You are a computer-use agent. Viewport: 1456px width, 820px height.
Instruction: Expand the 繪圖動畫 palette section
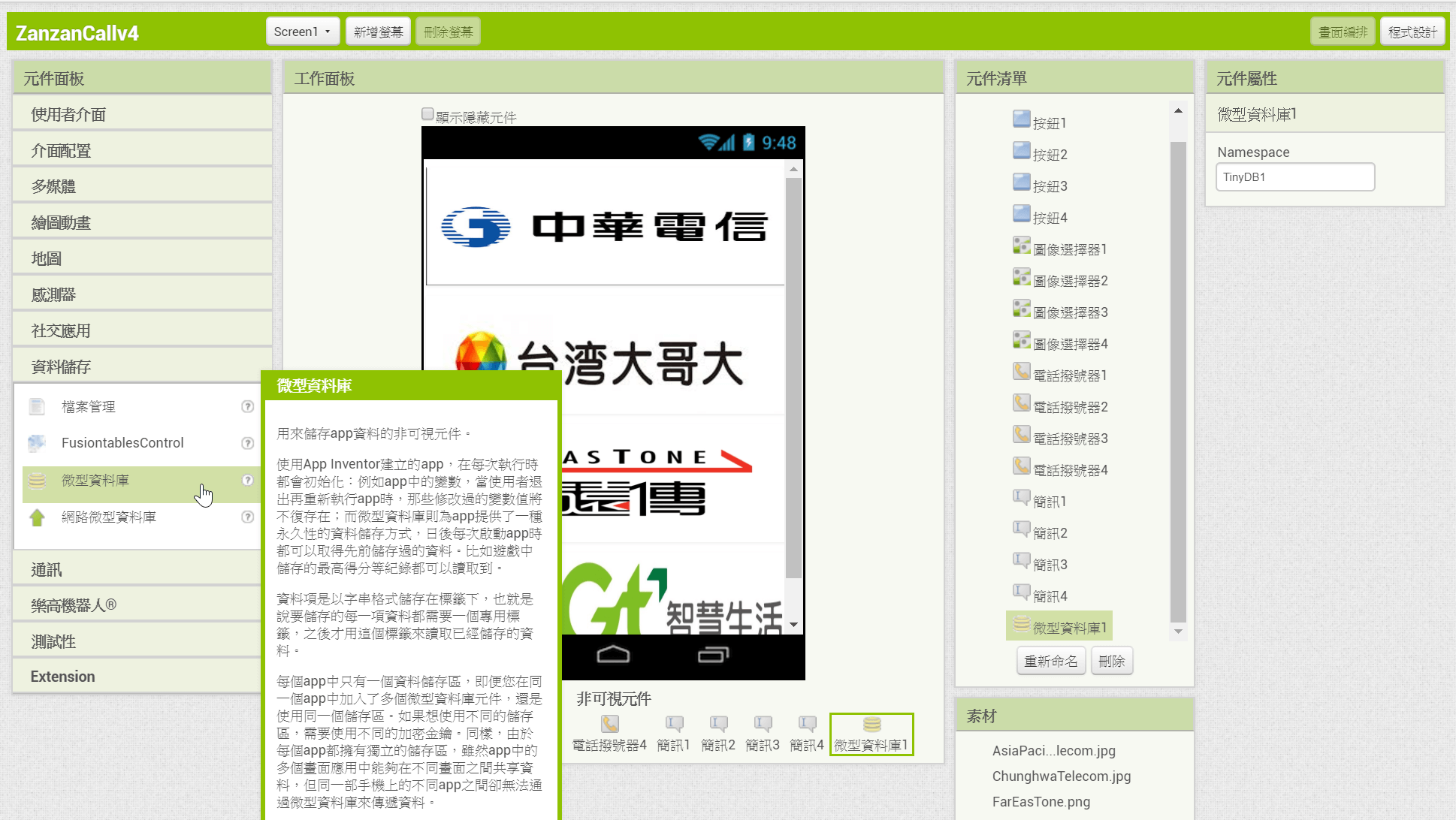(142, 222)
